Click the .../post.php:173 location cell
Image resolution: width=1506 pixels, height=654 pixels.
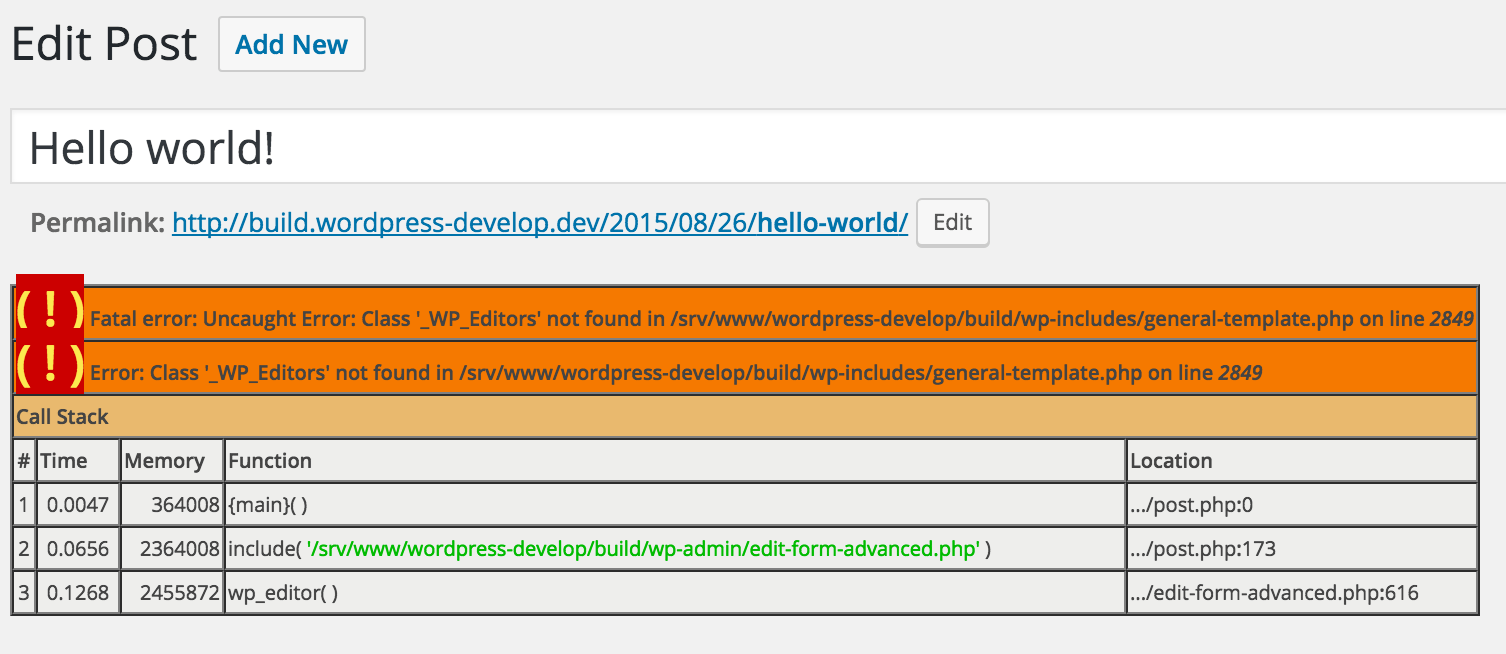tap(1202, 549)
